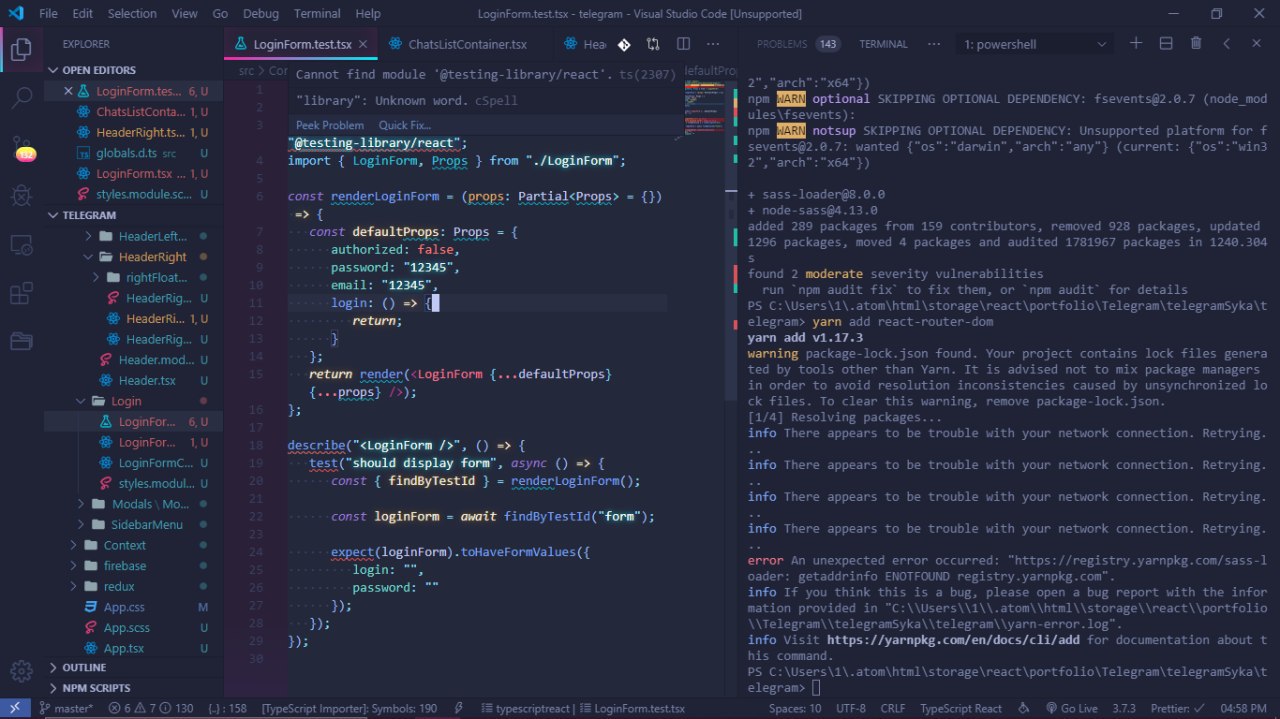Expand the OUTLINE section
This screenshot has height=719, width=1280.
tap(133, 667)
